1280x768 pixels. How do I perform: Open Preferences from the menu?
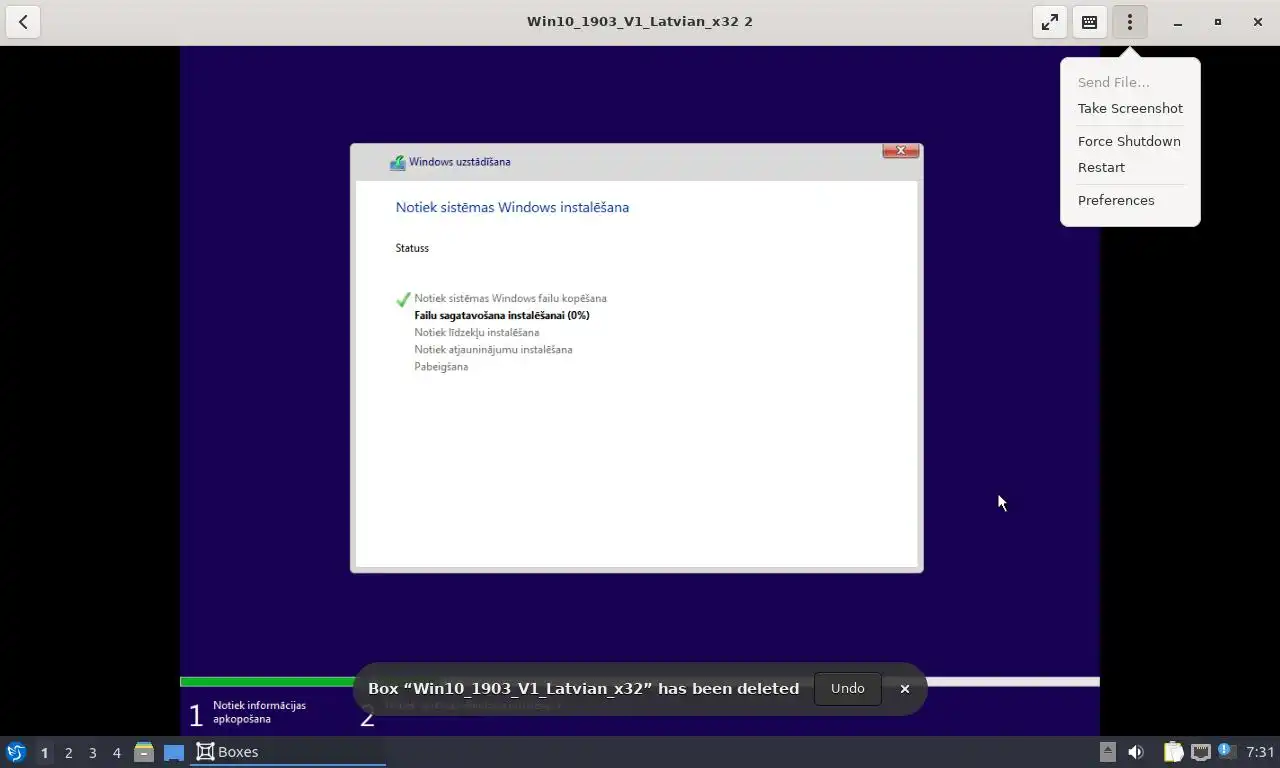(x=1116, y=200)
